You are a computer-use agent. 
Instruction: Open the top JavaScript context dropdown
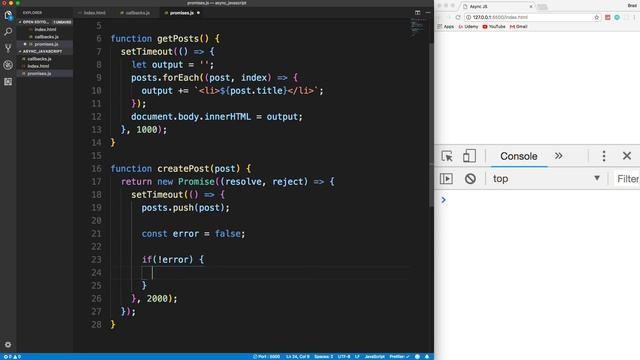point(546,179)
